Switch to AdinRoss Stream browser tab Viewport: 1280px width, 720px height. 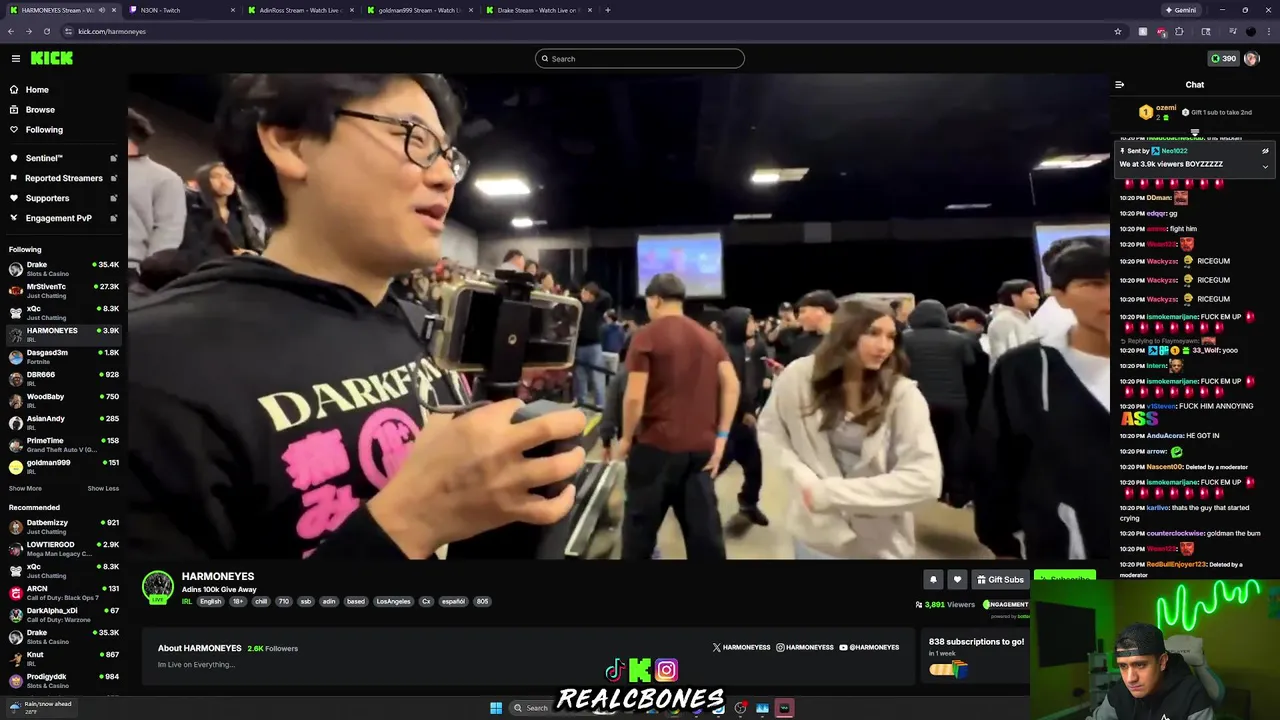[x=300, y=10]
